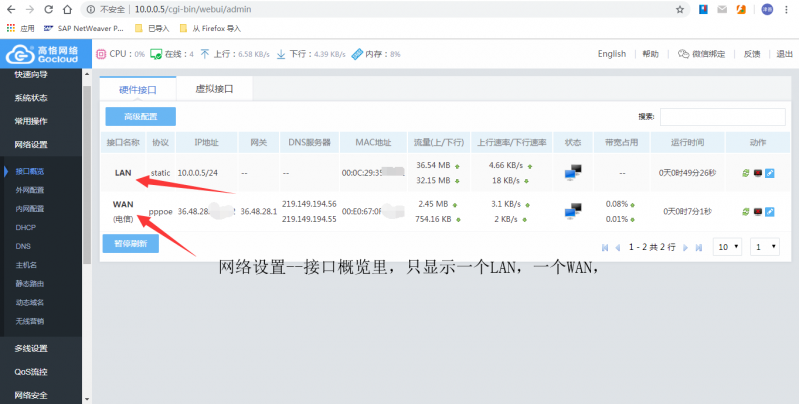The width and height of the screenshot is (799, 404).
Task: Click the online users monitor icon
Action: [x=156, y=54]
